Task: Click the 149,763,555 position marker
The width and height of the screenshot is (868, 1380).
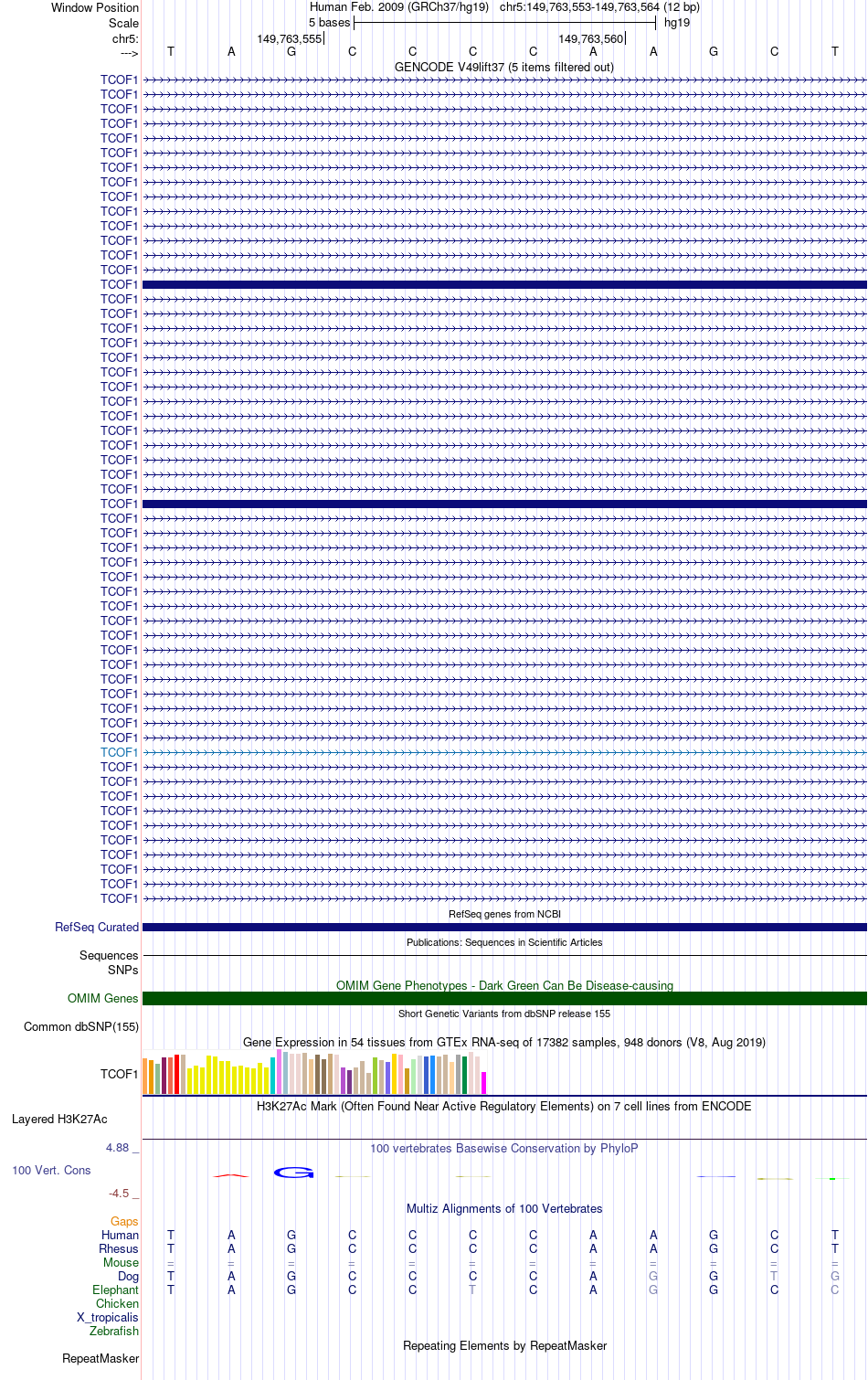Action: [x=290, y=38]
